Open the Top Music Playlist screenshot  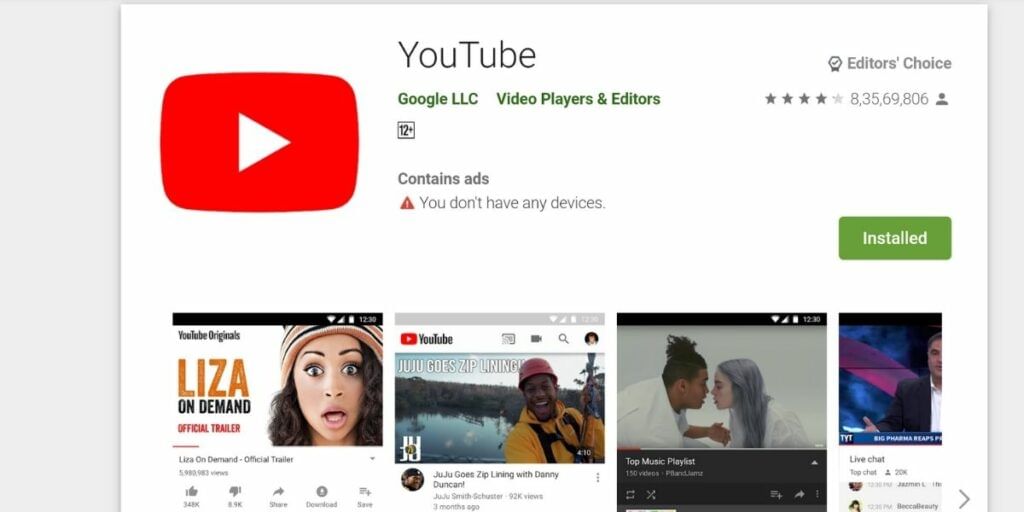click(722, 412)
